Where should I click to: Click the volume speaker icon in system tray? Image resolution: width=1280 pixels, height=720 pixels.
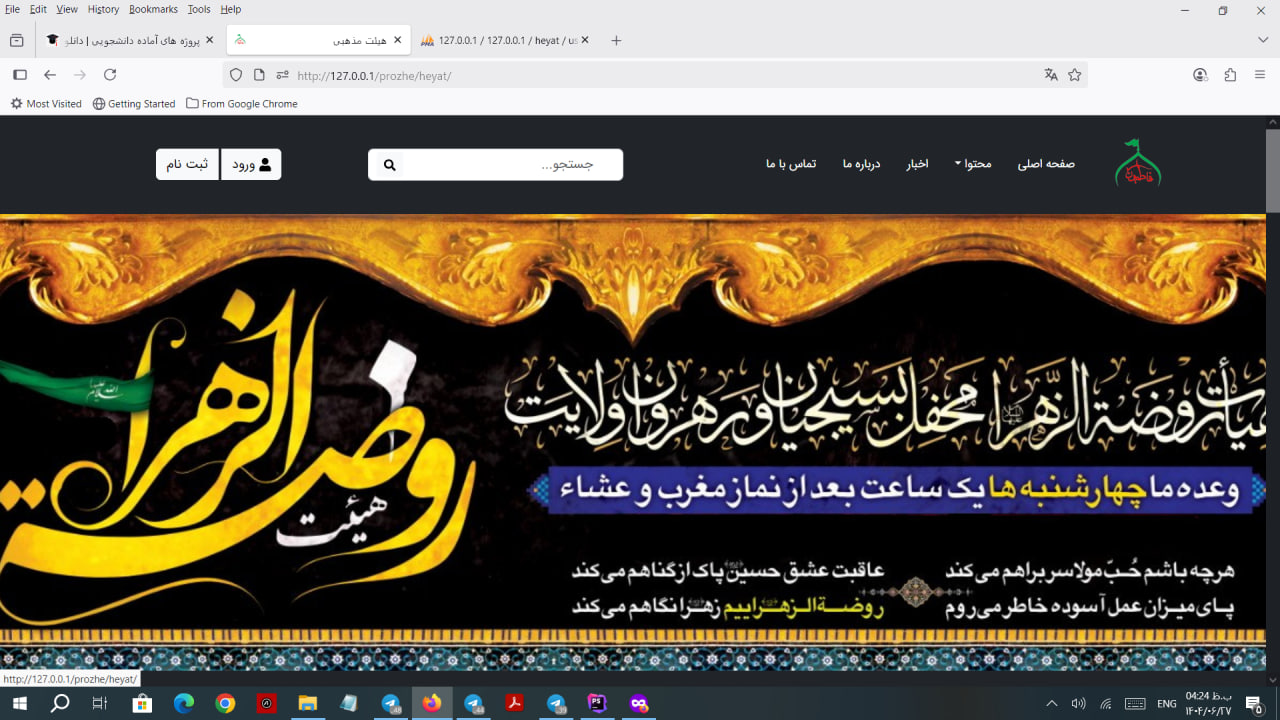click(x=1079, y=703)
